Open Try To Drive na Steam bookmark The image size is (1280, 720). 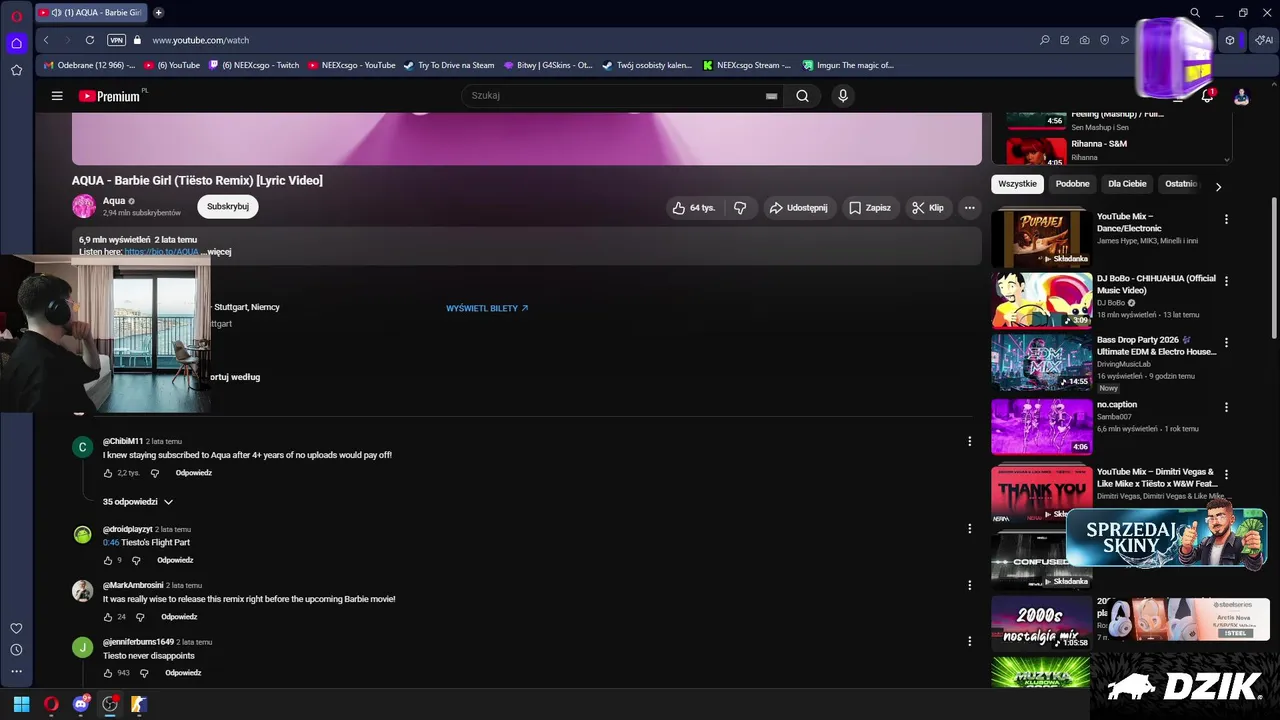coord(449,65)
